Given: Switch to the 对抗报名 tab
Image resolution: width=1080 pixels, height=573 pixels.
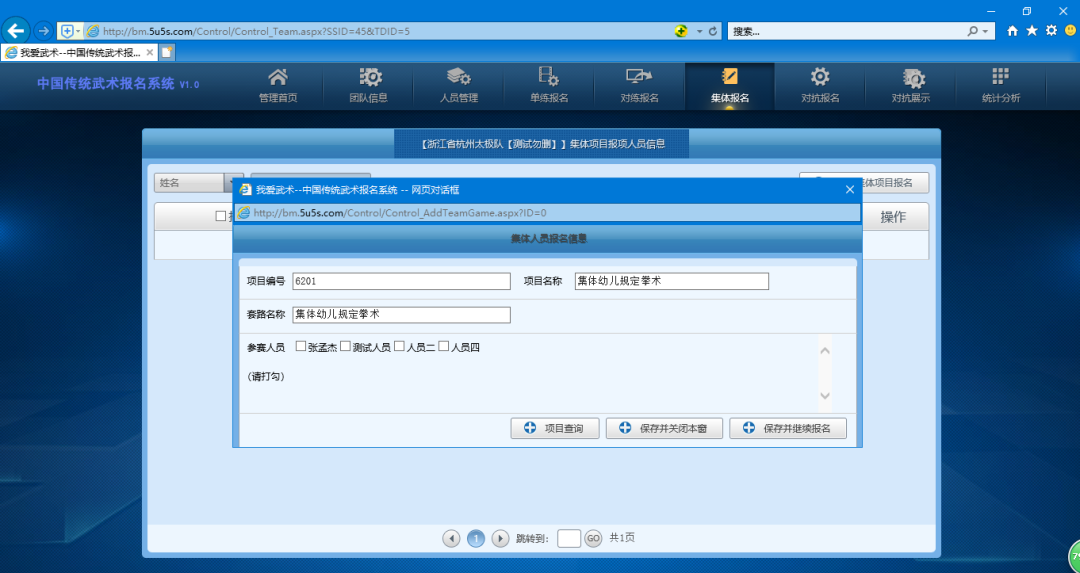Looking at the screenshot, I should pyautogui.click(x=820, y=84).
